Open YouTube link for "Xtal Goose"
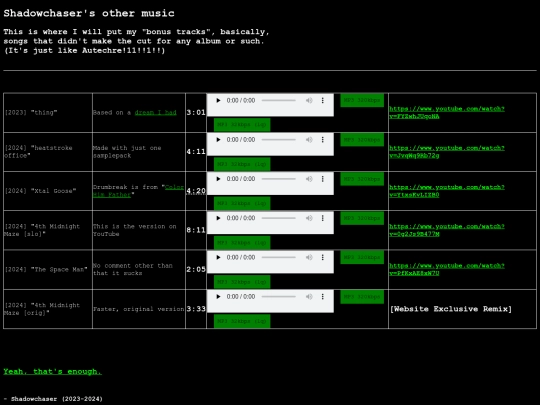Screen dimensions: 540x405 447,191
